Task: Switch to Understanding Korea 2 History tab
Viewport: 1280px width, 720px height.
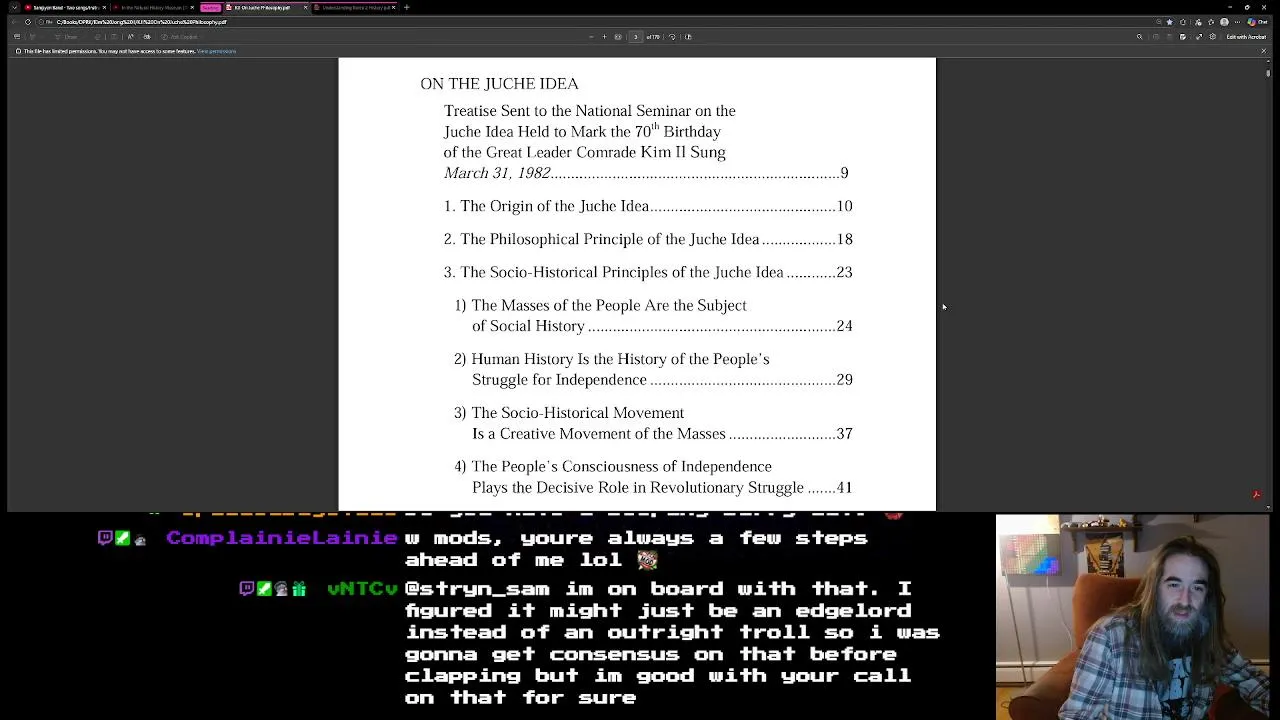Action: click(x=355, y=7)
